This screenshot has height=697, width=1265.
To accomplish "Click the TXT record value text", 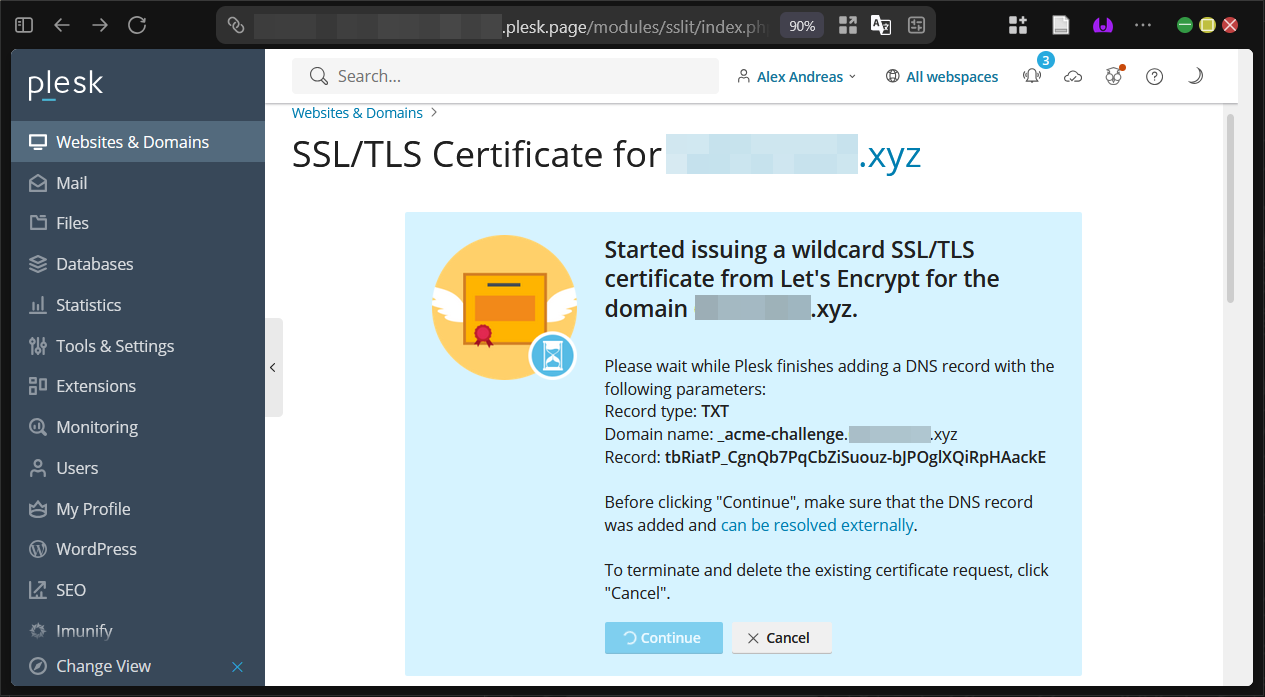I will tap(855, 457).
